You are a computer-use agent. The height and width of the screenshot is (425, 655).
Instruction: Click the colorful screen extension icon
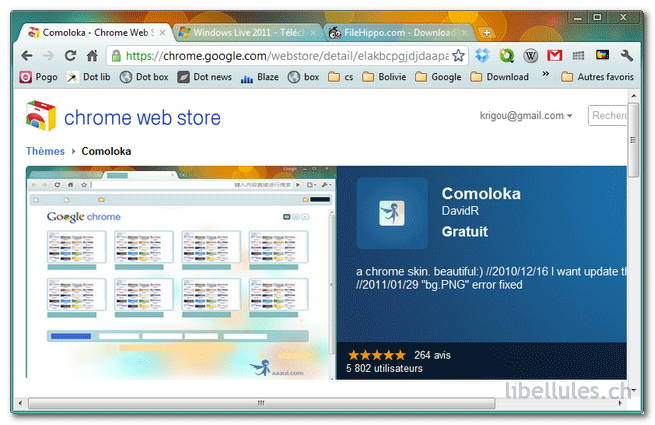602,55
